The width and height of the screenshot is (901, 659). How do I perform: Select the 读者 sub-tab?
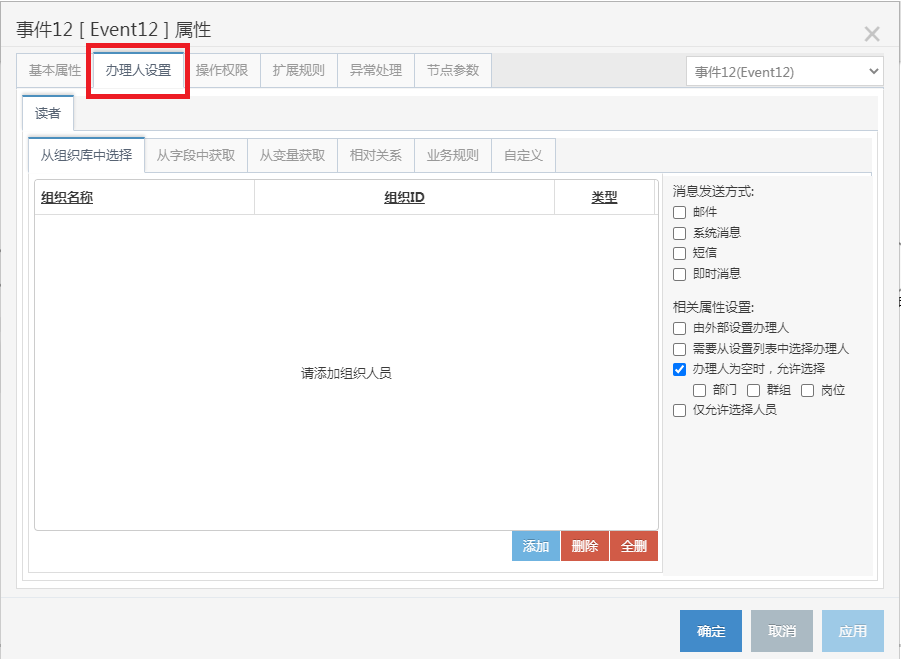(48, 113)
